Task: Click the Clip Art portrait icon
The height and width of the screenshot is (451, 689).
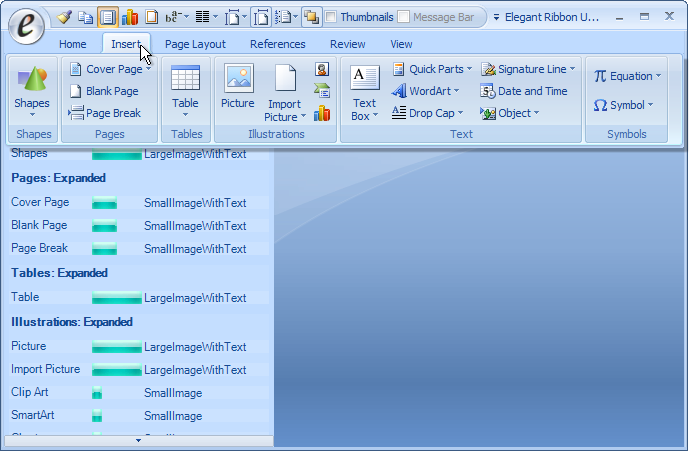Action: (x=322, y=69)
